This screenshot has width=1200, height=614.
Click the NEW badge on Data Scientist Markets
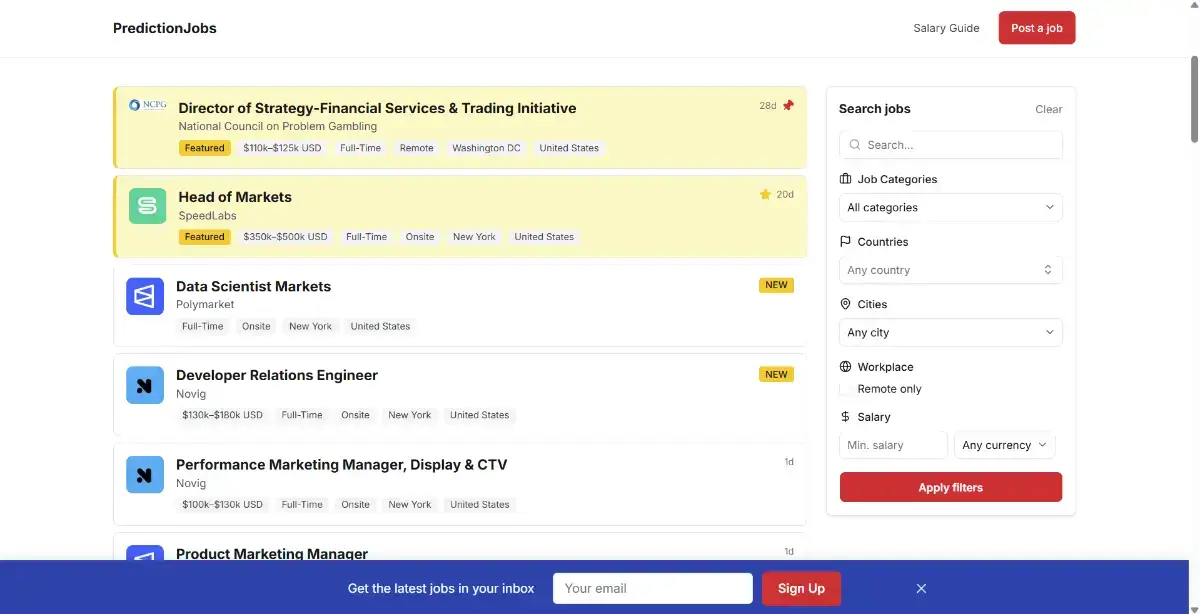click(776, 285)
